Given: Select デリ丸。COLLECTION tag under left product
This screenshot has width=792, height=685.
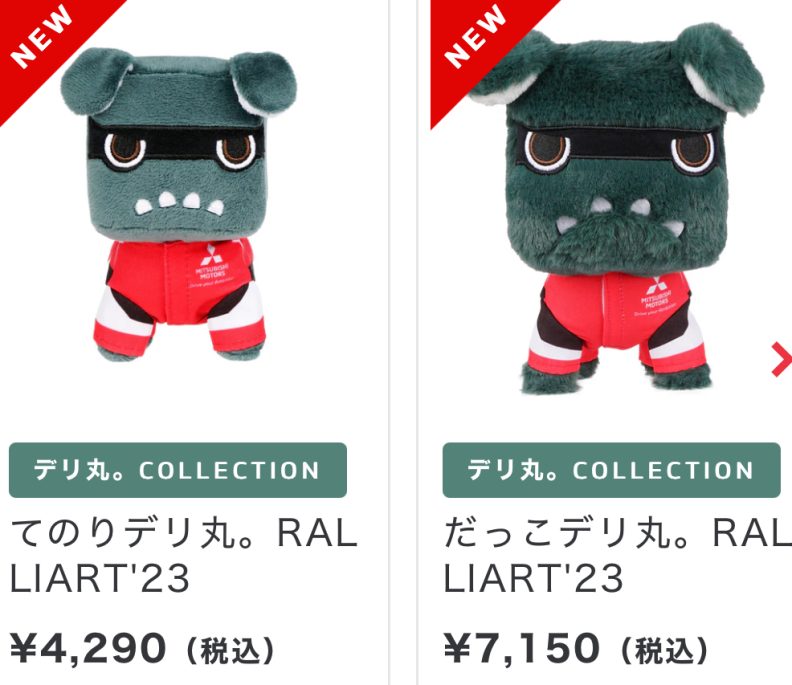Looking at the screenshot, I should [x=178, y=470].
